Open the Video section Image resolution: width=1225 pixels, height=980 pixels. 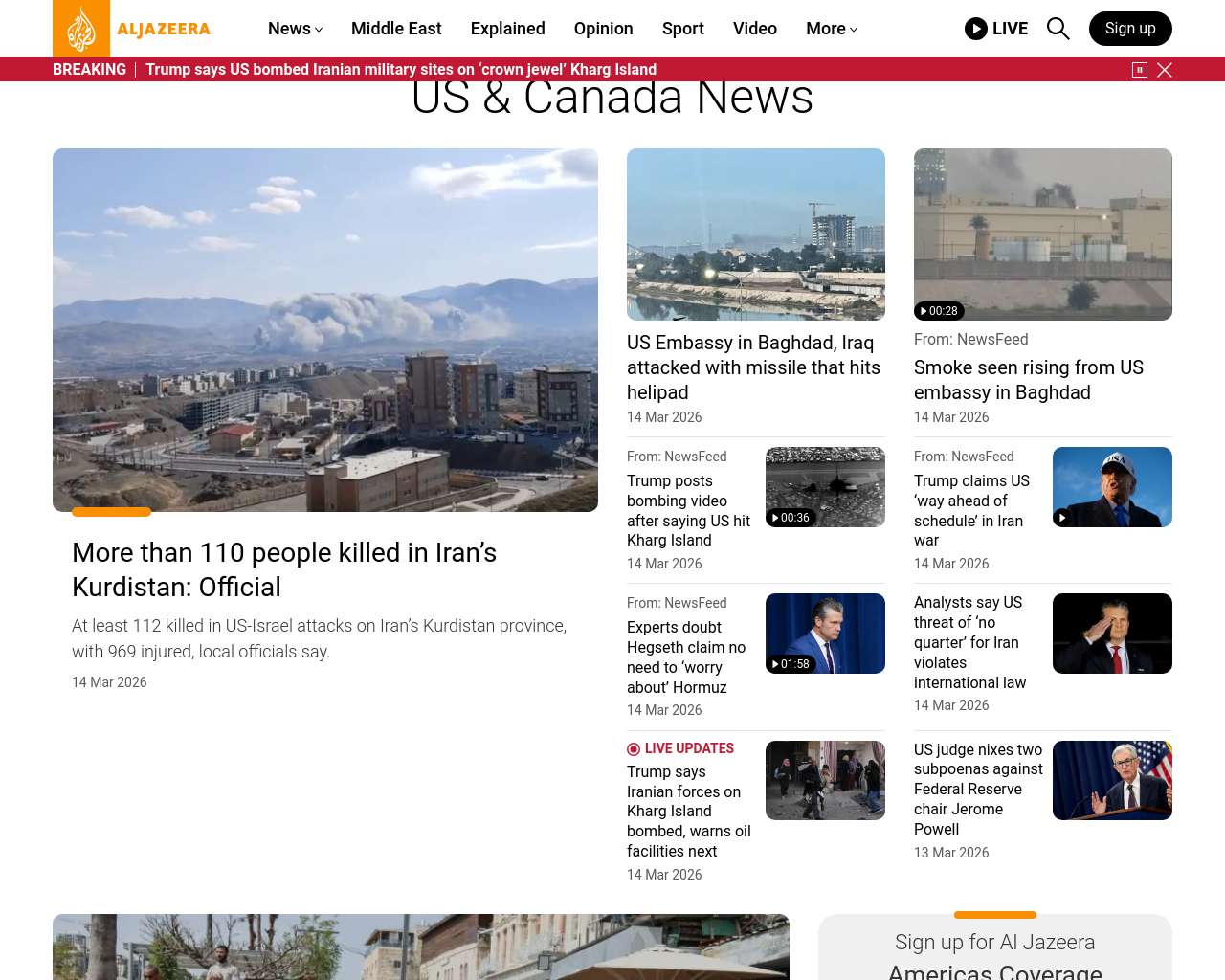(755, 29)
